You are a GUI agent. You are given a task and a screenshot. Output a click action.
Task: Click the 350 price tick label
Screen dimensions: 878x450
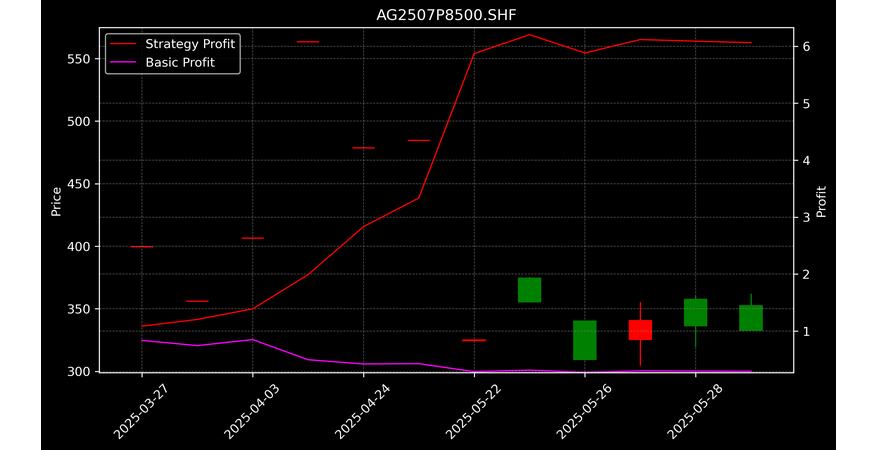[79, 309]
